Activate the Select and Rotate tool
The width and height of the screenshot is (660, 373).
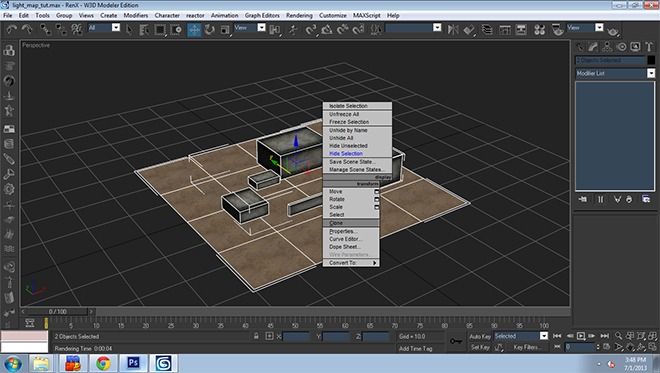click(x=210, y=29)
